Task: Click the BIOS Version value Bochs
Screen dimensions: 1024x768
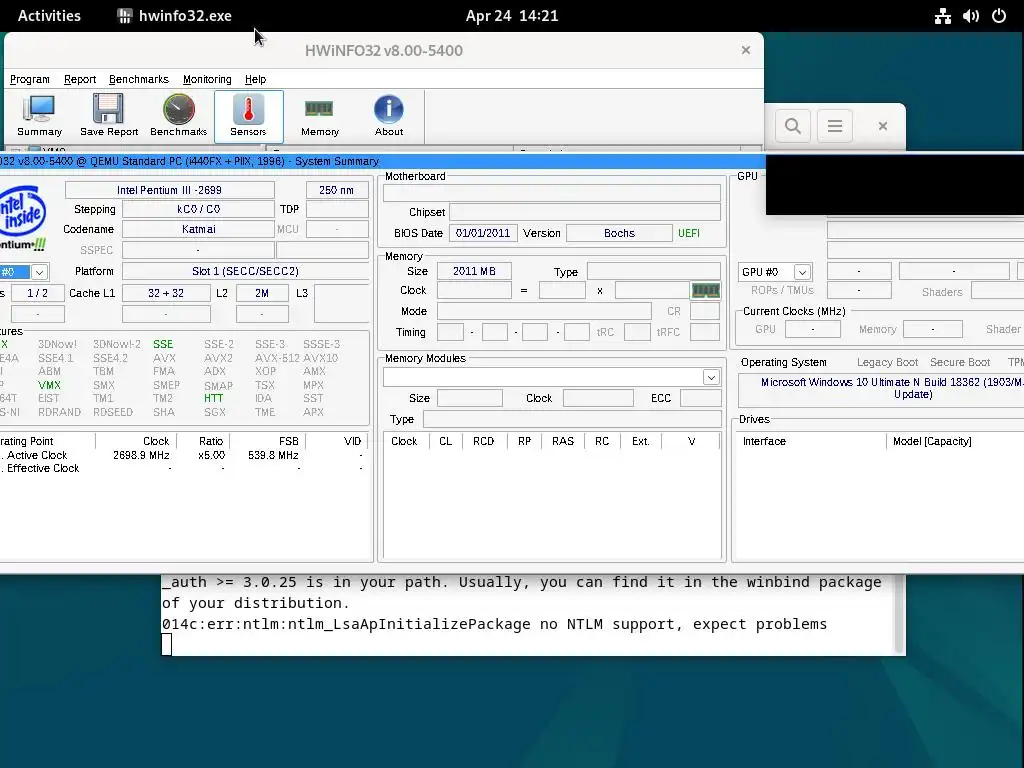Action: click(619, 233)
